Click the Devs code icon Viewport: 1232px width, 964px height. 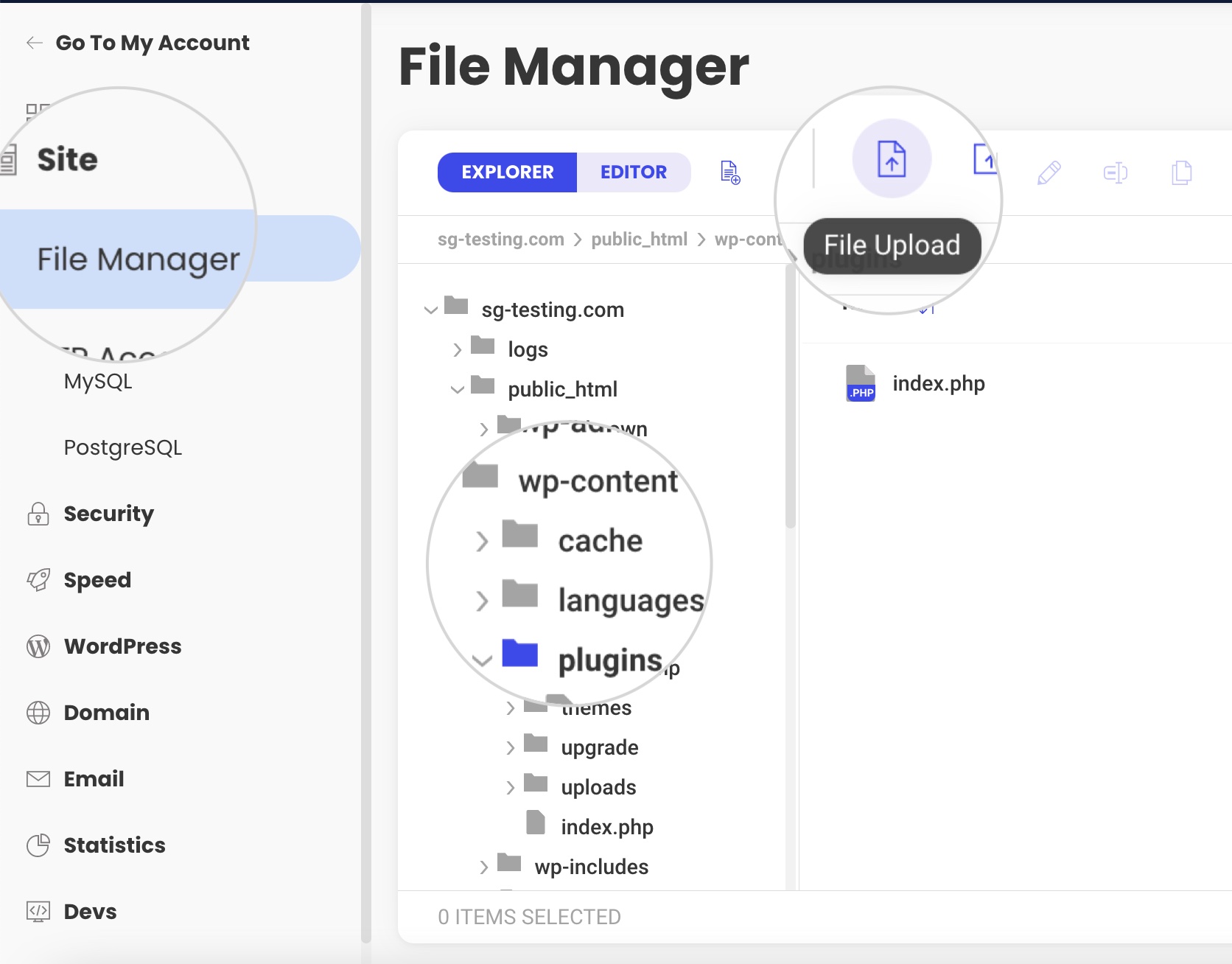pos(38,912)
